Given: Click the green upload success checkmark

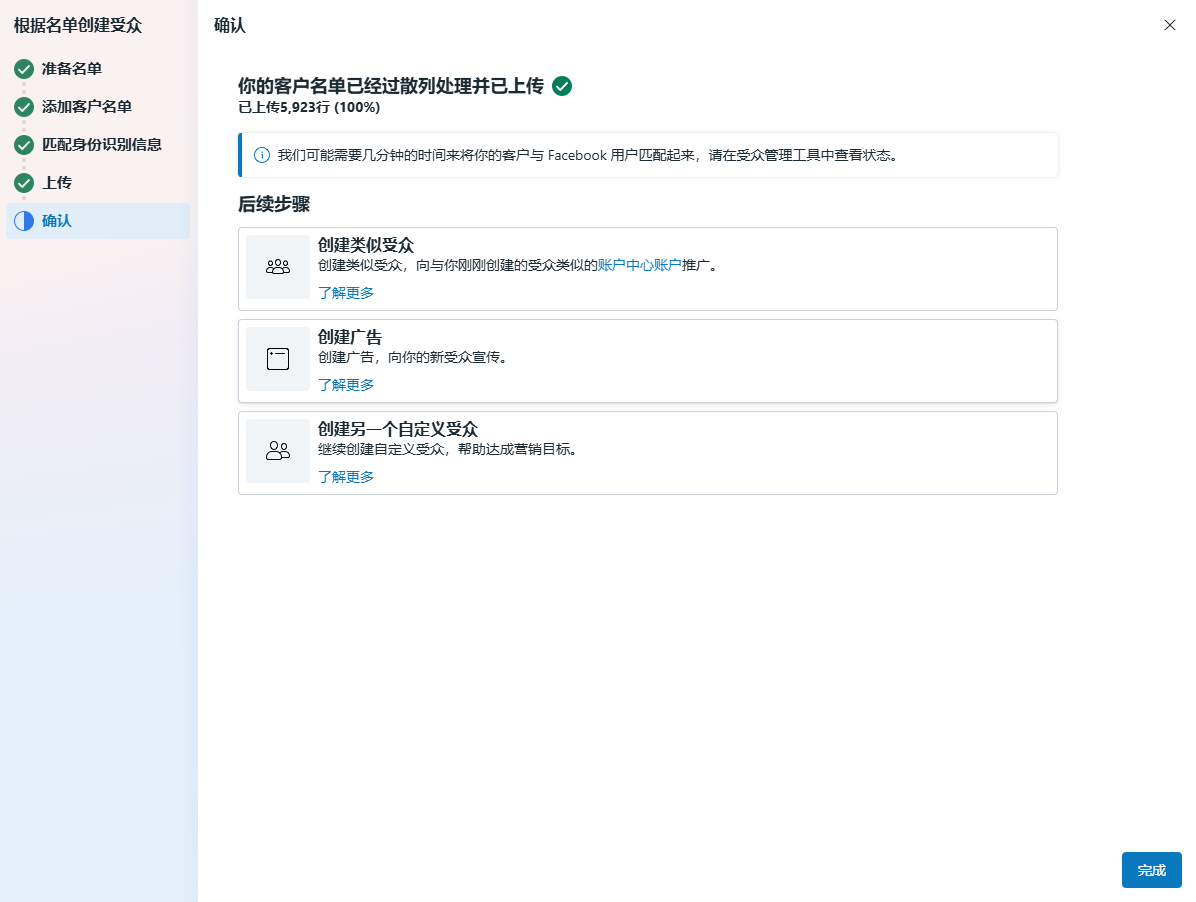Looking at the screenshot, I should [x=562, y=86].
